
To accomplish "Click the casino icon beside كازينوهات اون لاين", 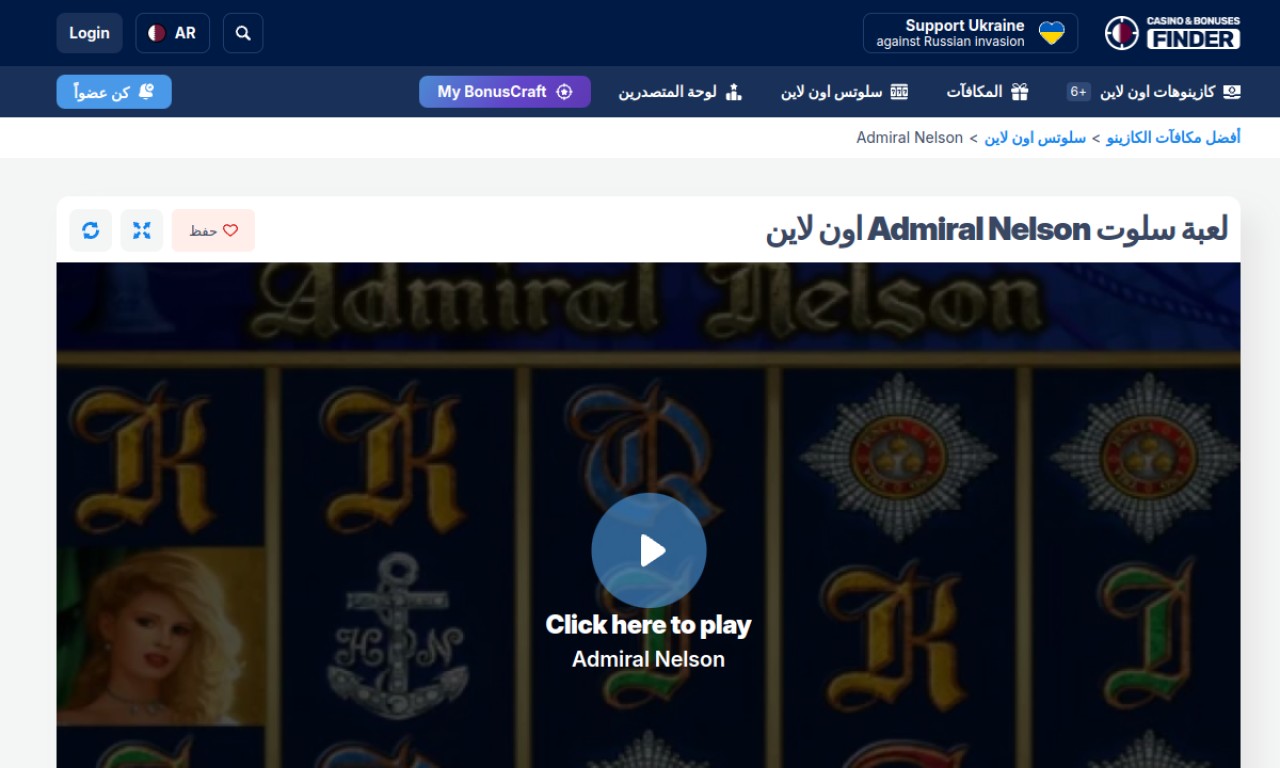I will pos(1232,92).
